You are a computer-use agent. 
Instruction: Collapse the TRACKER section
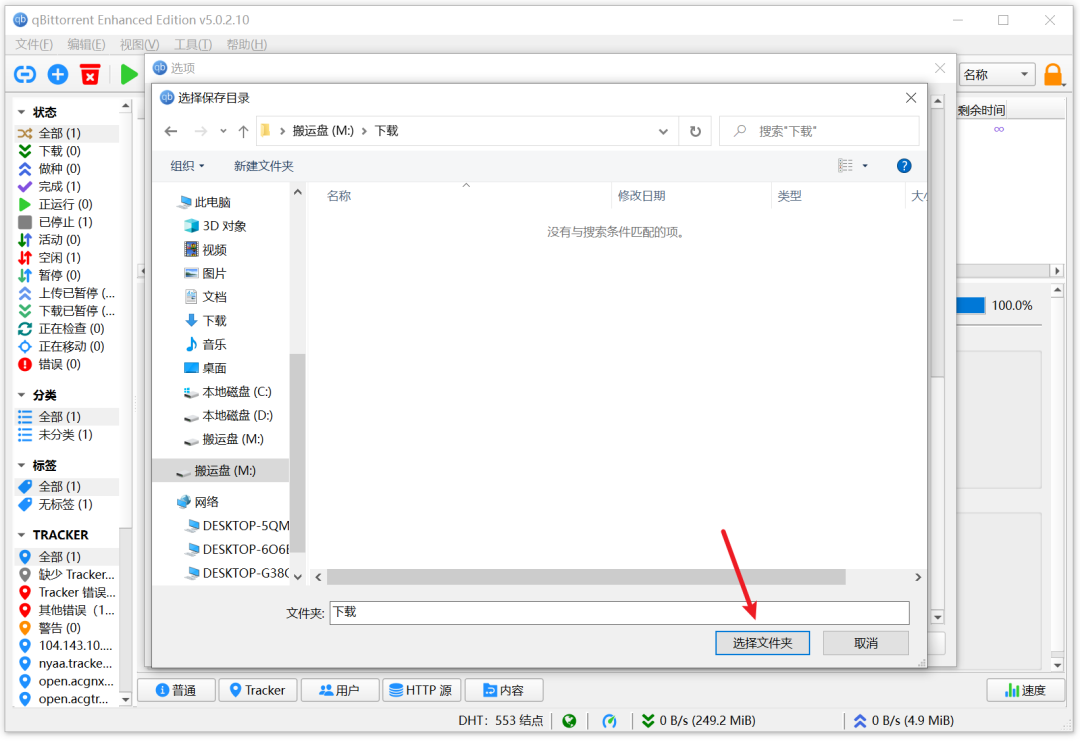coord(21,535)
